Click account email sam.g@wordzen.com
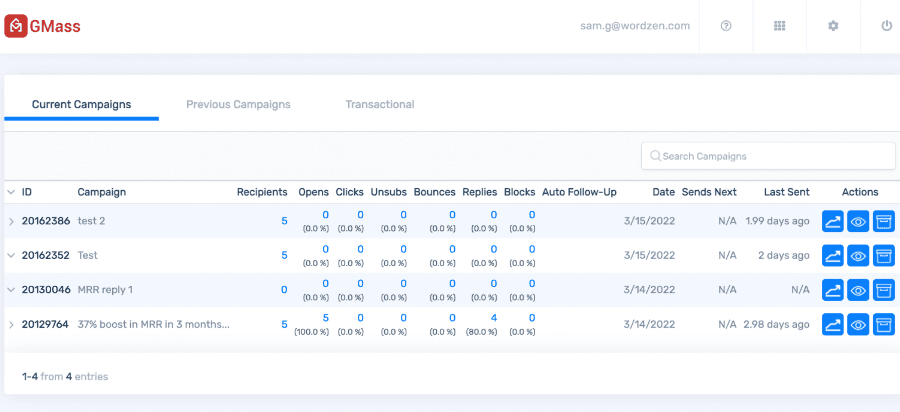The height and width of the screenshot is (412, 900). pos(635,26)
